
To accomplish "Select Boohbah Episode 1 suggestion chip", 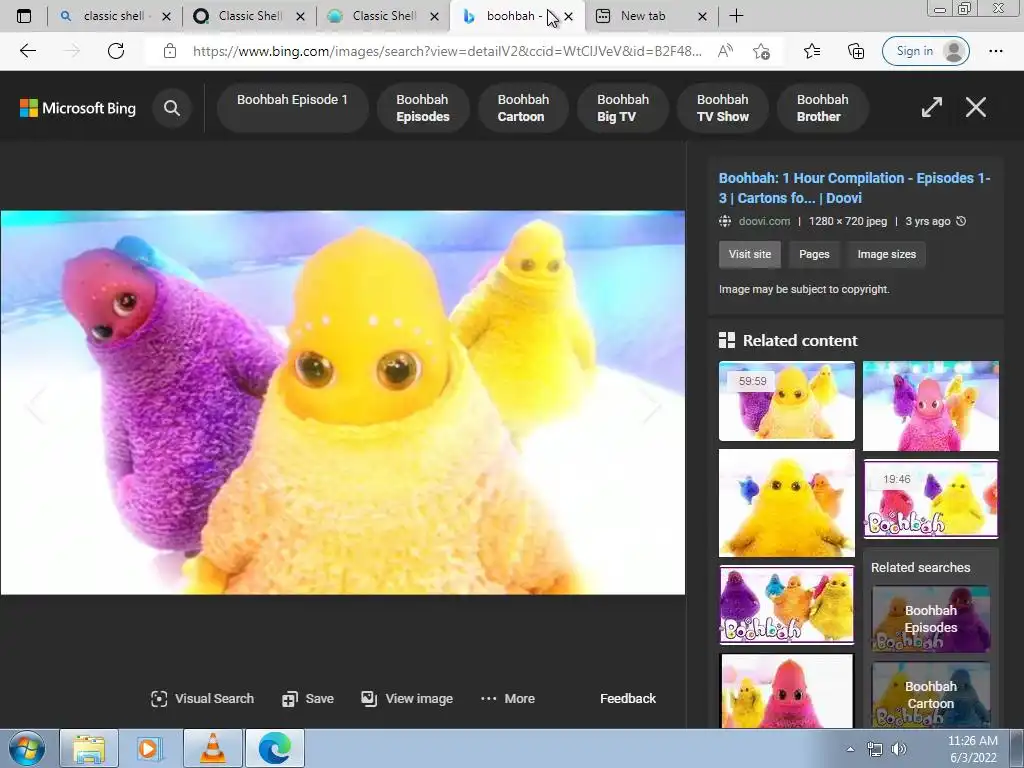I will tap(293, 108).
